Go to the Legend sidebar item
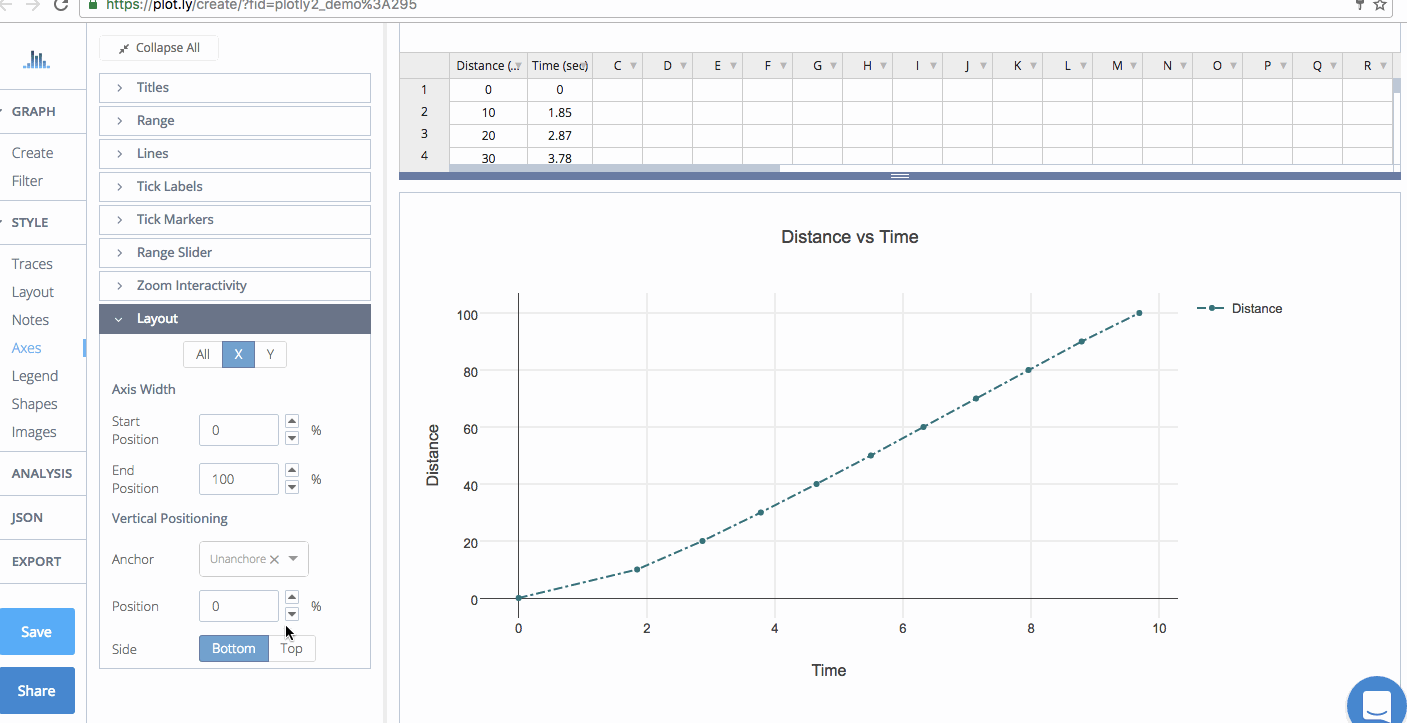This screenshot has width=1407, height=723. coord(35,376)
